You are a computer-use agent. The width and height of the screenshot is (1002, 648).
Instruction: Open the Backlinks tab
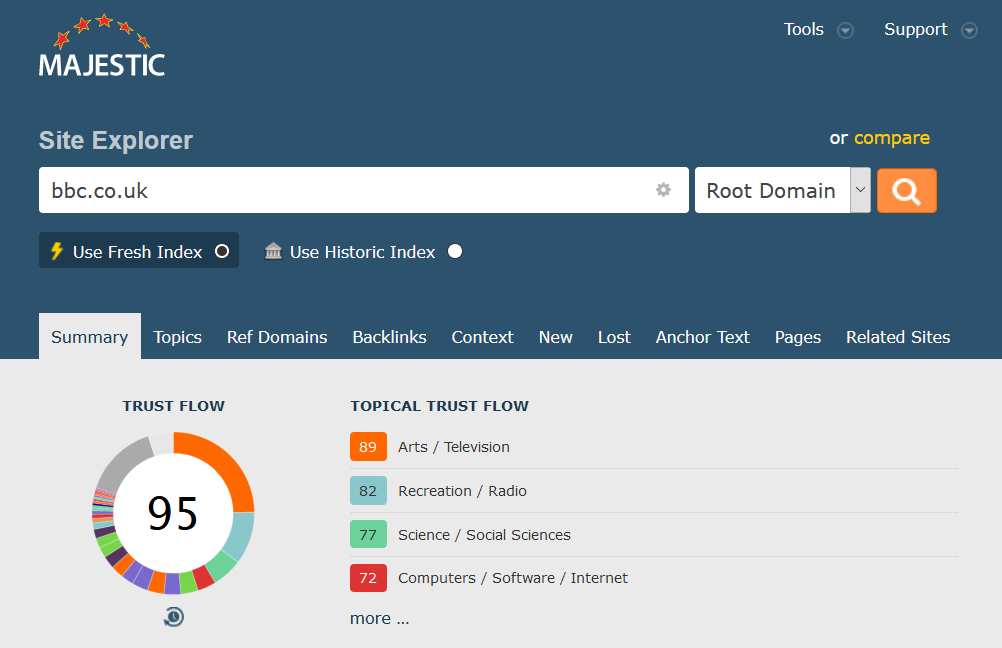point(389,337)
